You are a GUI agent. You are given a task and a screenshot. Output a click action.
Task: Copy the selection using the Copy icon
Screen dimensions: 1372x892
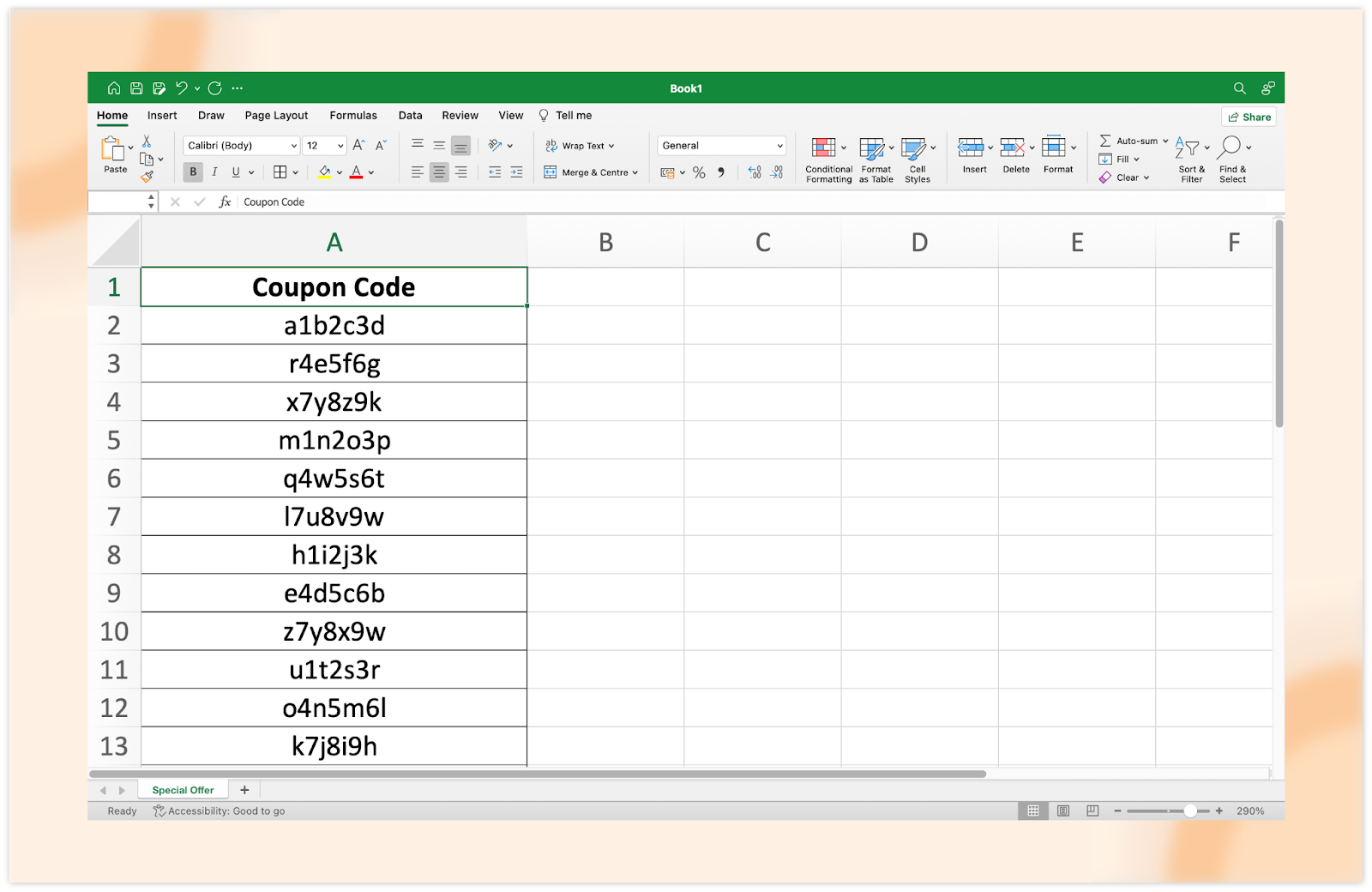pos(147,160)
